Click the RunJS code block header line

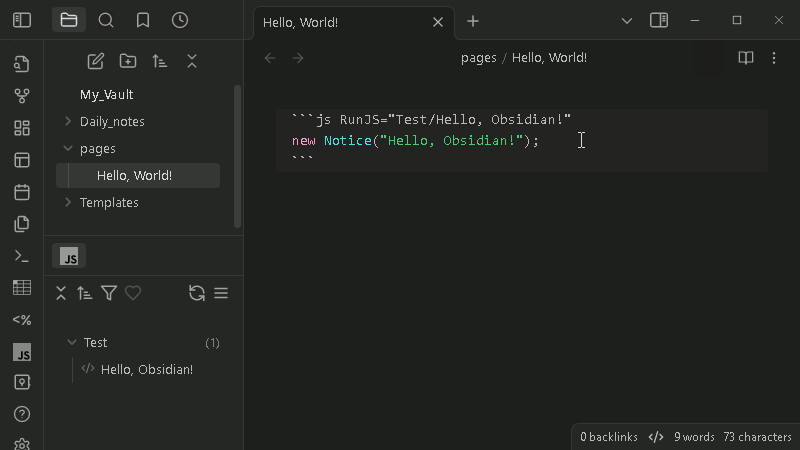pyautogui.click(x=431, y=120)
